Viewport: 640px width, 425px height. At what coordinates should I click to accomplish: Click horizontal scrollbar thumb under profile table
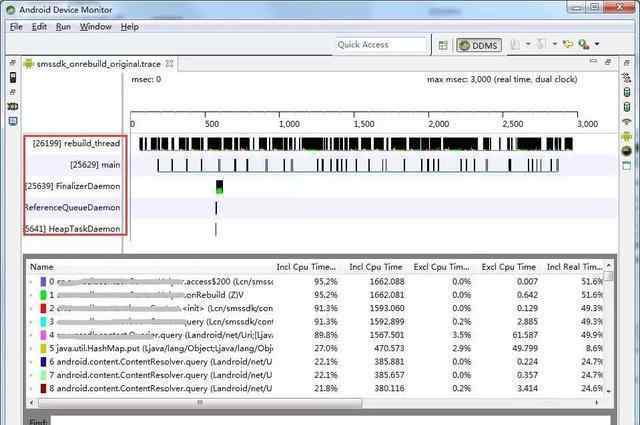pos(200,403)
